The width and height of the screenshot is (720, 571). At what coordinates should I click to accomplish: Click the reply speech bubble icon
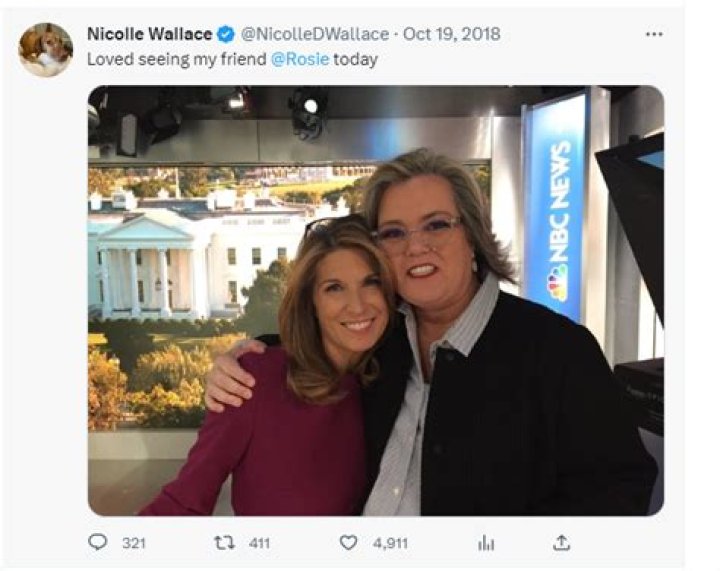pos(98,542)
